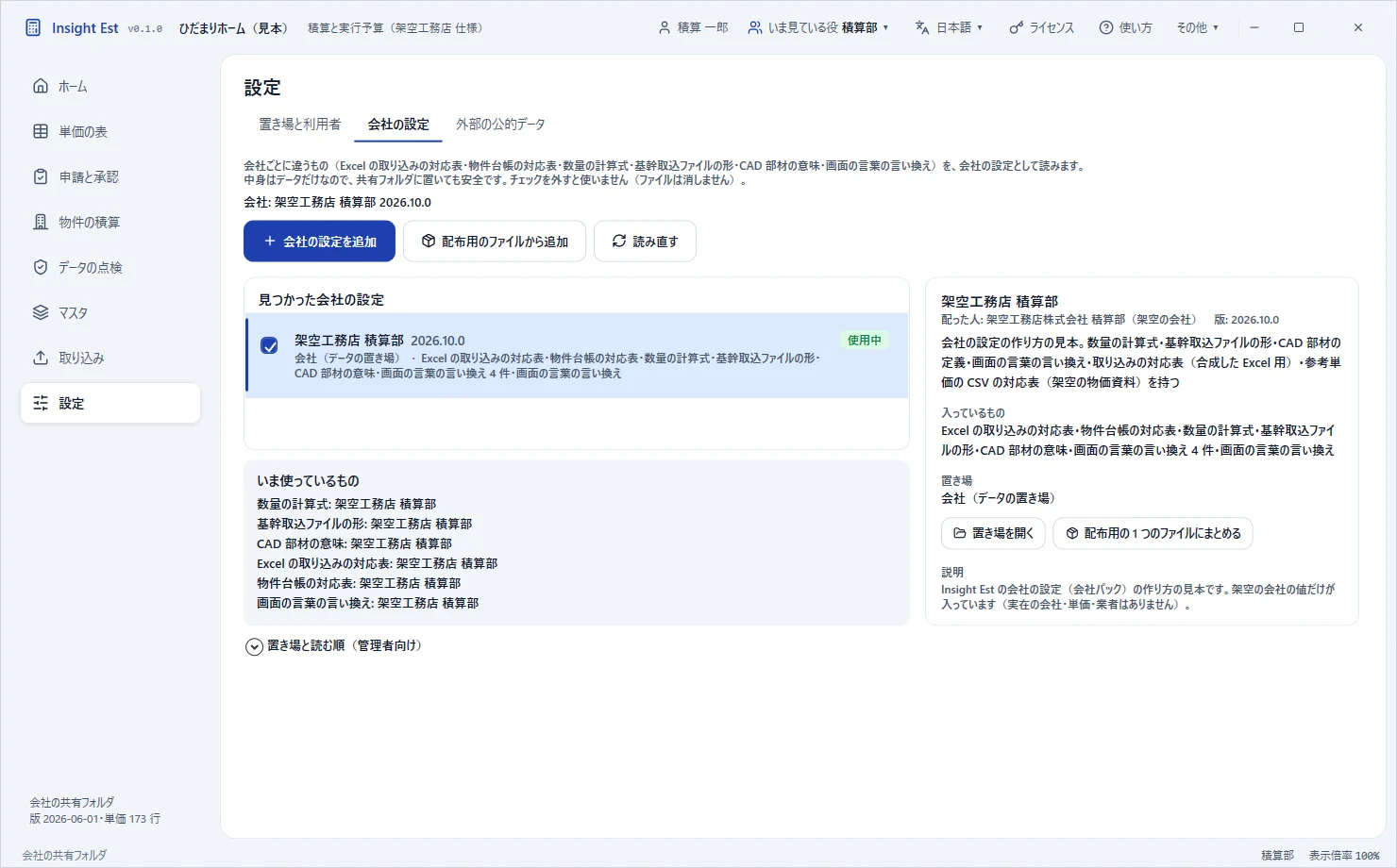Image resolution: width=1397 pixels, height=868 pixels.
Task: Click the 物件の積算 building icon
Action: pyautogui.click(x=41, y=222)
